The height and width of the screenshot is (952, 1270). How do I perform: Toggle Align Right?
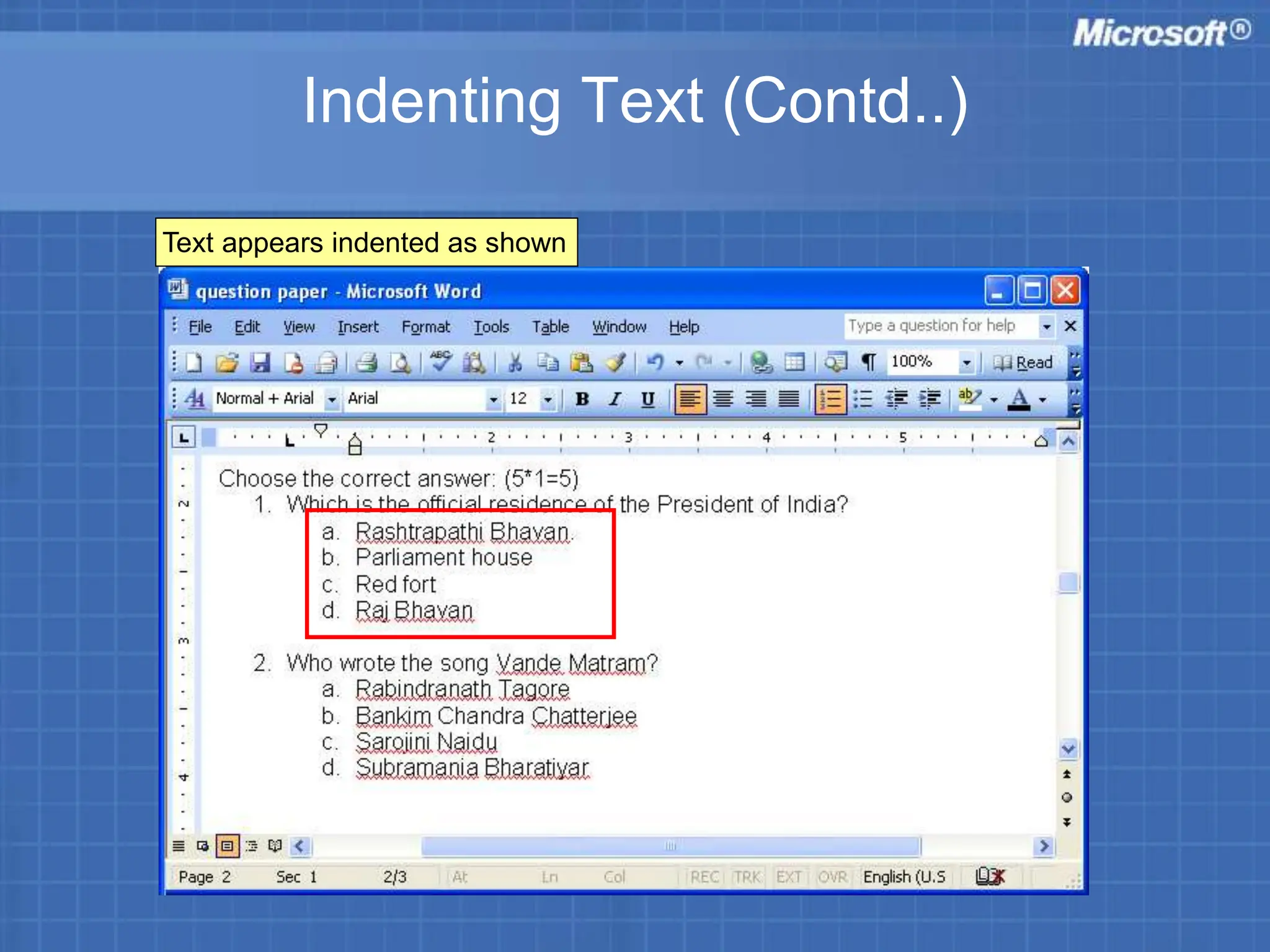(756, 399)
